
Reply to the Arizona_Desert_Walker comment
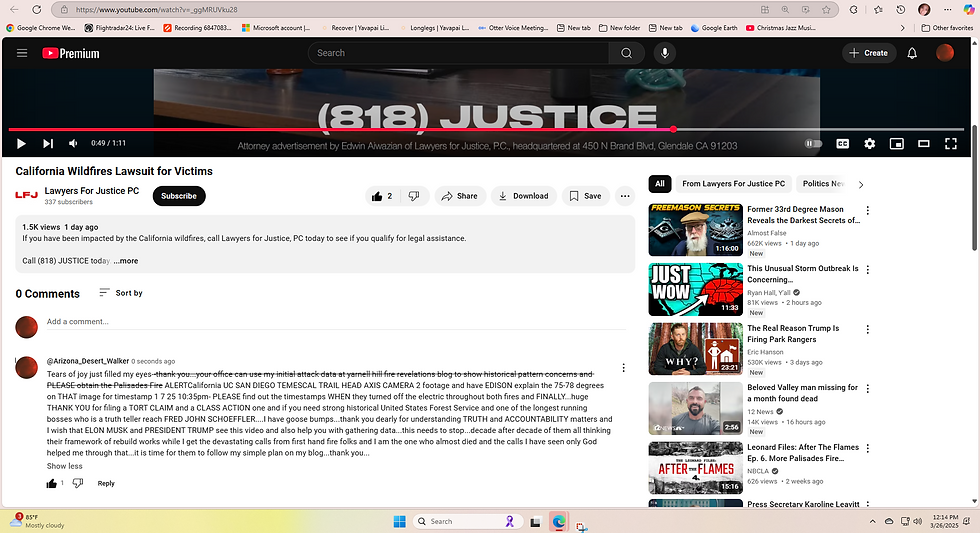click(106, 484)
